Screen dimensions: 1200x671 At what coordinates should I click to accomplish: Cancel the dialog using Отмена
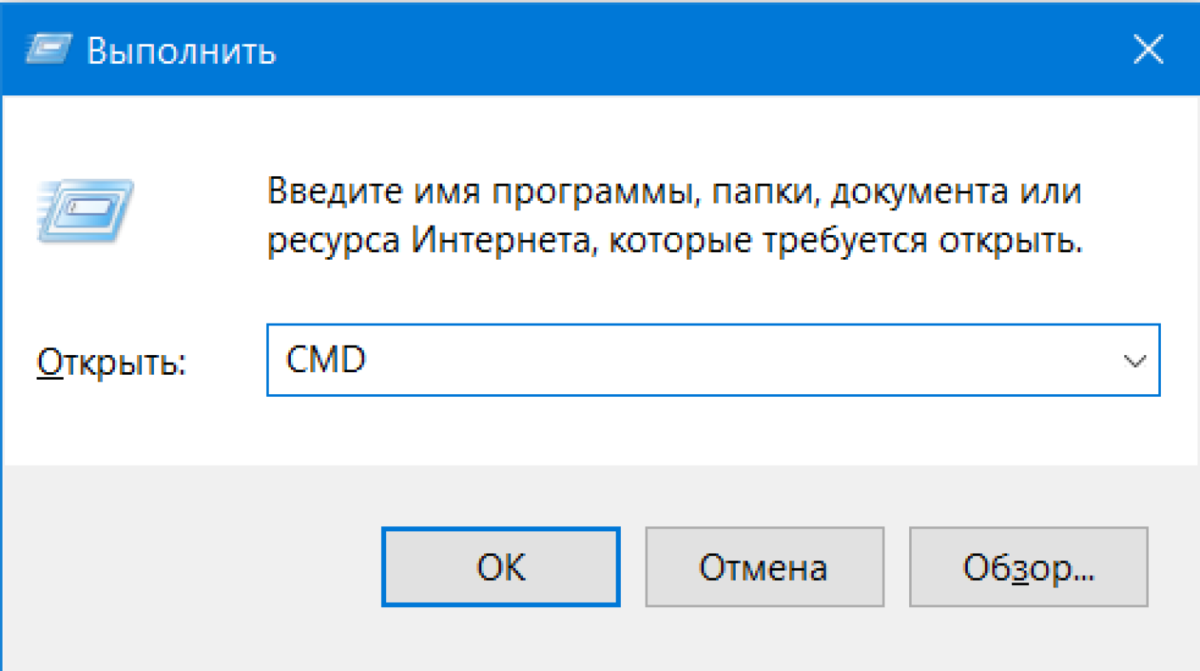coord(763,568)
